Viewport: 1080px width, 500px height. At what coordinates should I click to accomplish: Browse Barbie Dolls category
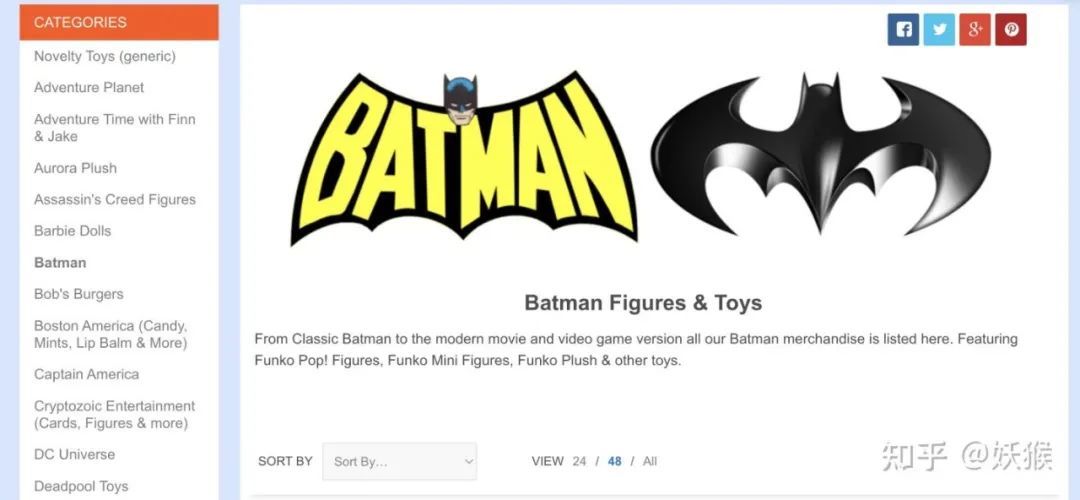[72, 231]
